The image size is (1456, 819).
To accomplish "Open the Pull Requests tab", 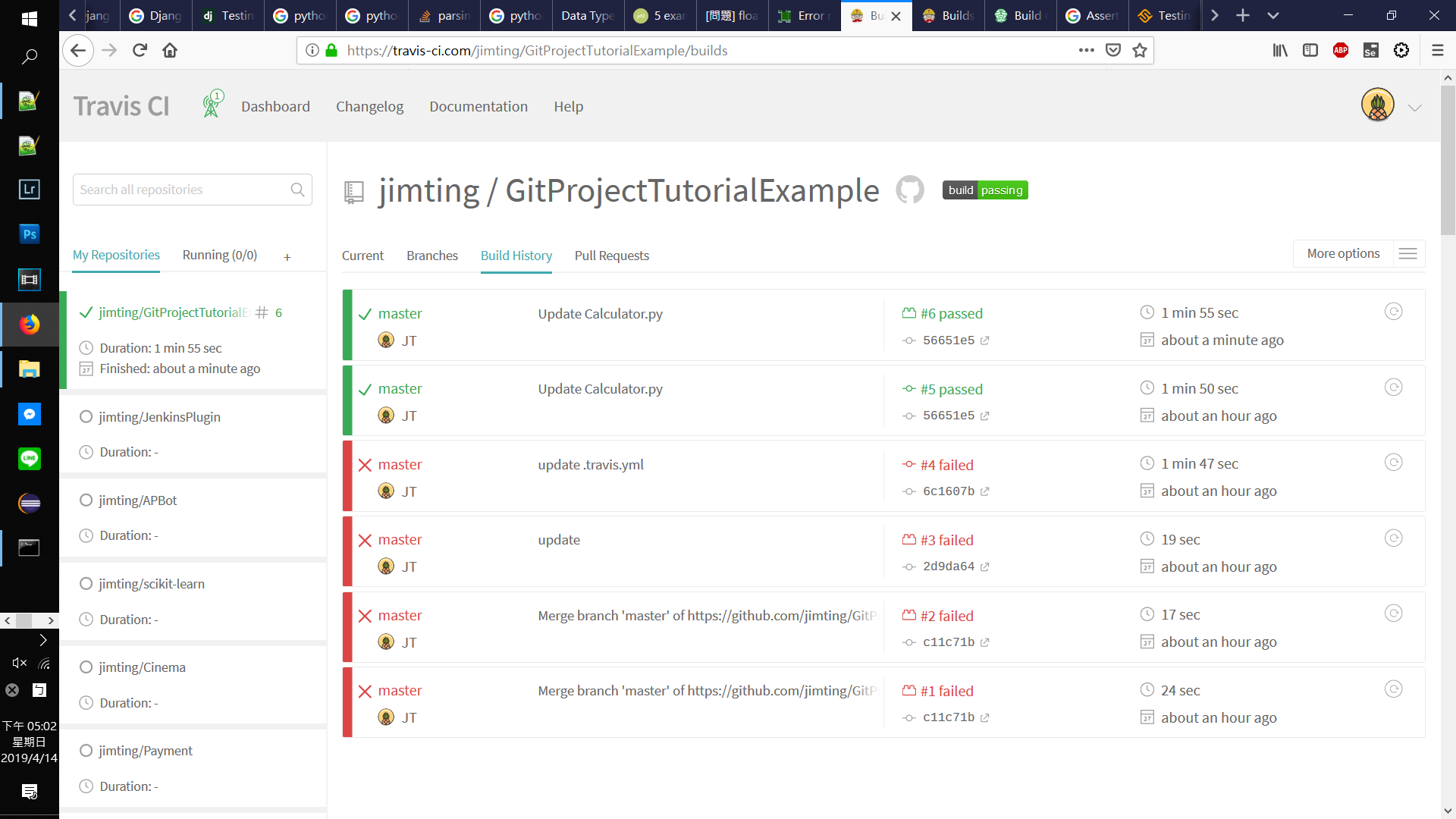I will pyautogui.click(x=611, y=256).
